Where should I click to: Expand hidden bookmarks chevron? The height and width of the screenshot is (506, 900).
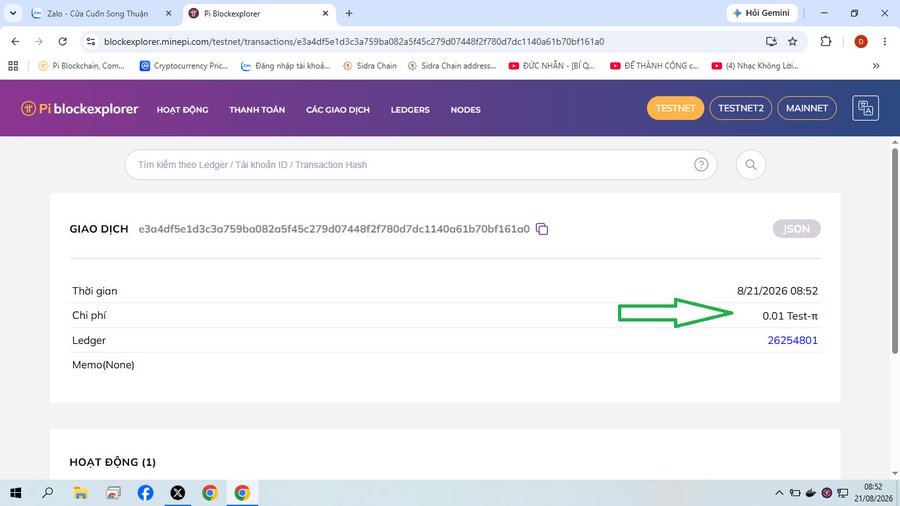click(876, 66)
